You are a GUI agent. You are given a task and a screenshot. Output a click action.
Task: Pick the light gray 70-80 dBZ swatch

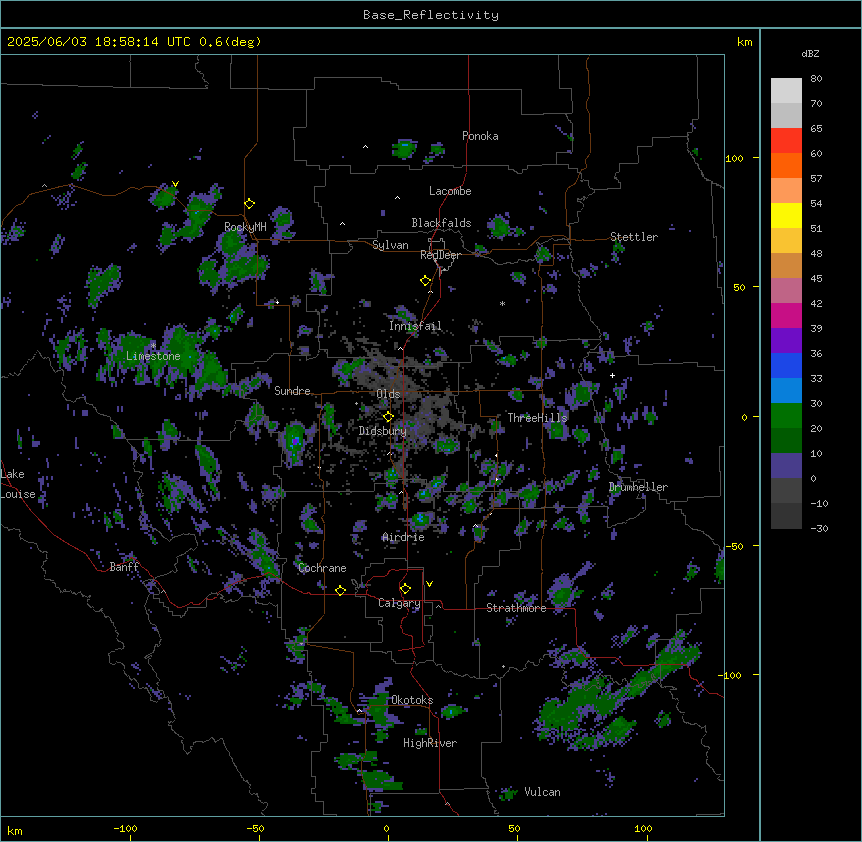[786, 91]
